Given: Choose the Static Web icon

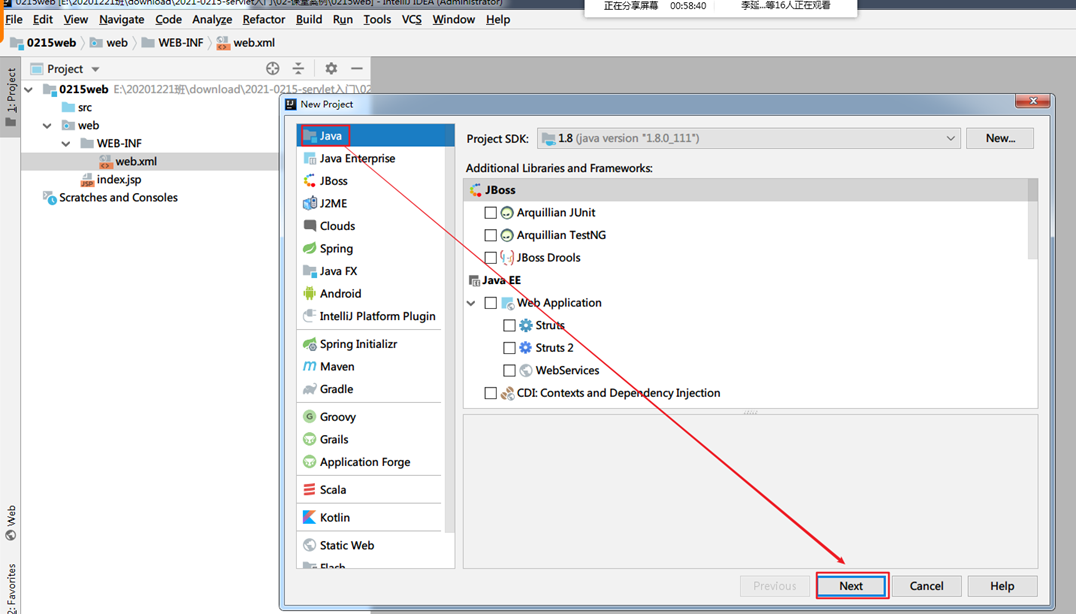Looking at the screenshot, I should pos(310,545).
